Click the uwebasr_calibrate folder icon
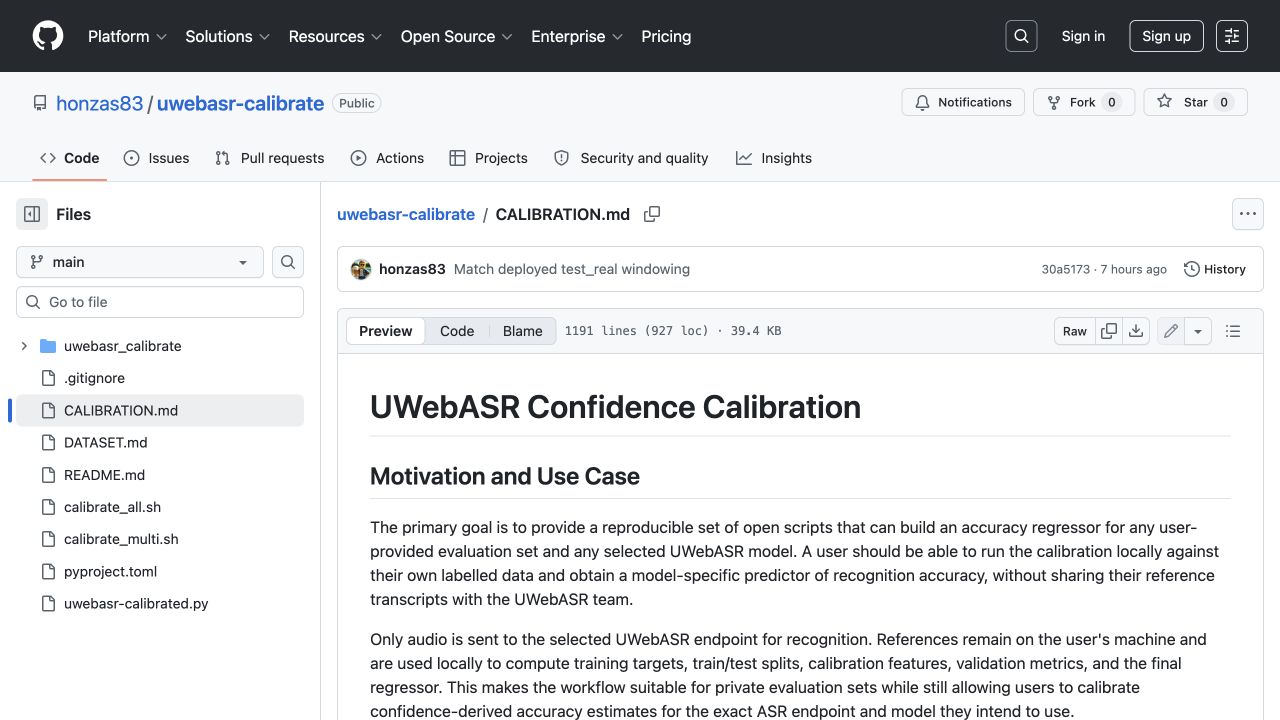This screenshot has width=1280, height=720. click(47, 346)
